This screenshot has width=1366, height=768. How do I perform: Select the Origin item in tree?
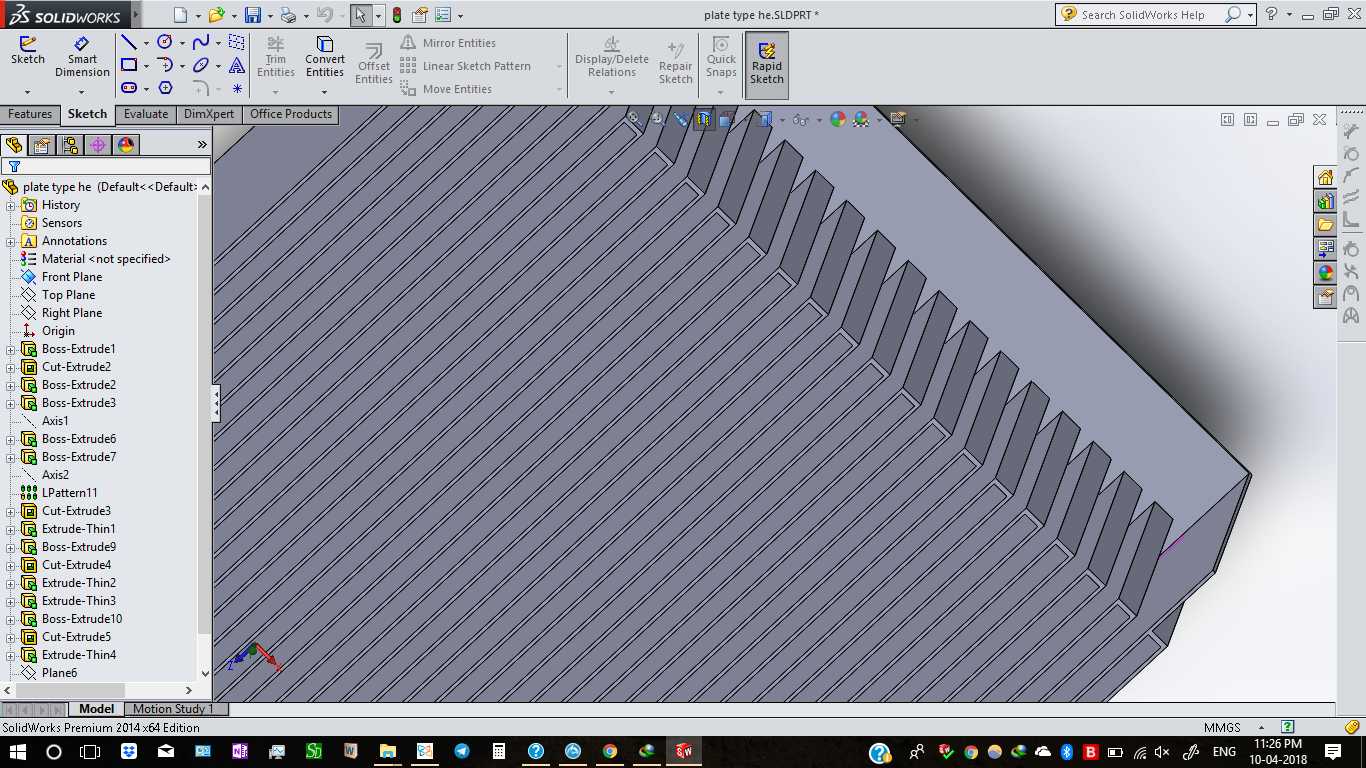click(x=58, y=331)
